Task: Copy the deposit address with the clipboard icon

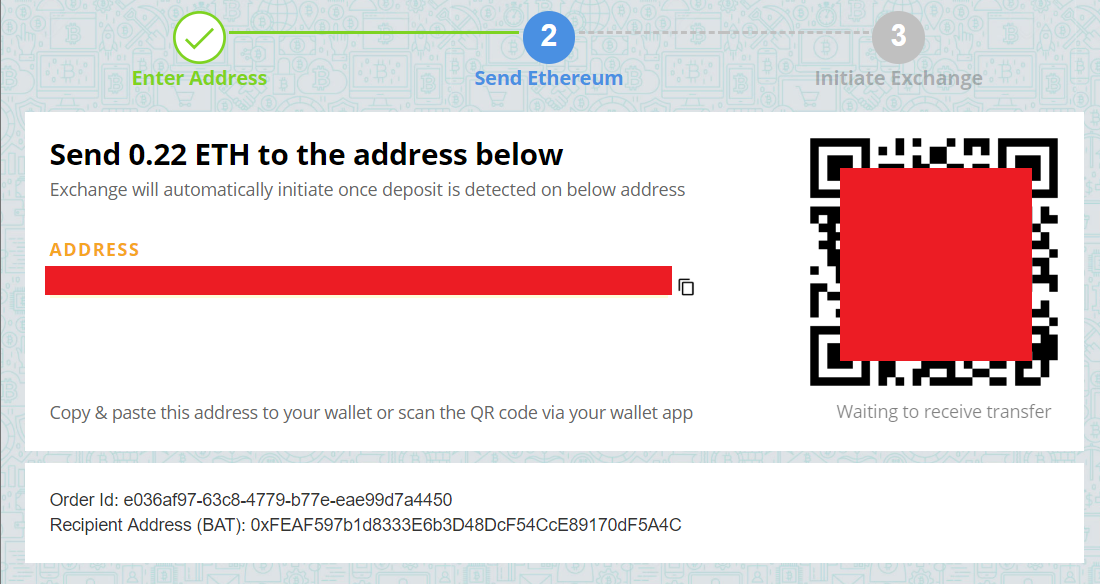Action: point(686,287)
